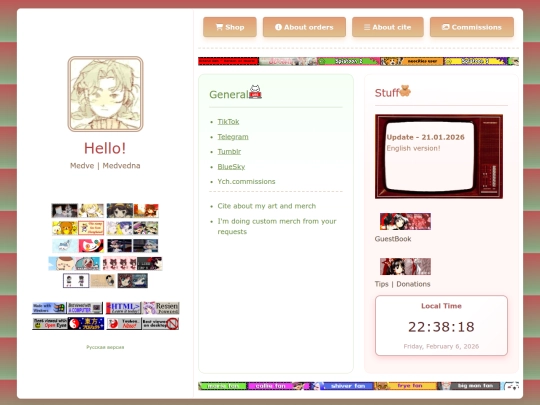Click the 'HTML learn it today' badge
The height and width of the screenshot is (405, 540).
tap(124, 308)
